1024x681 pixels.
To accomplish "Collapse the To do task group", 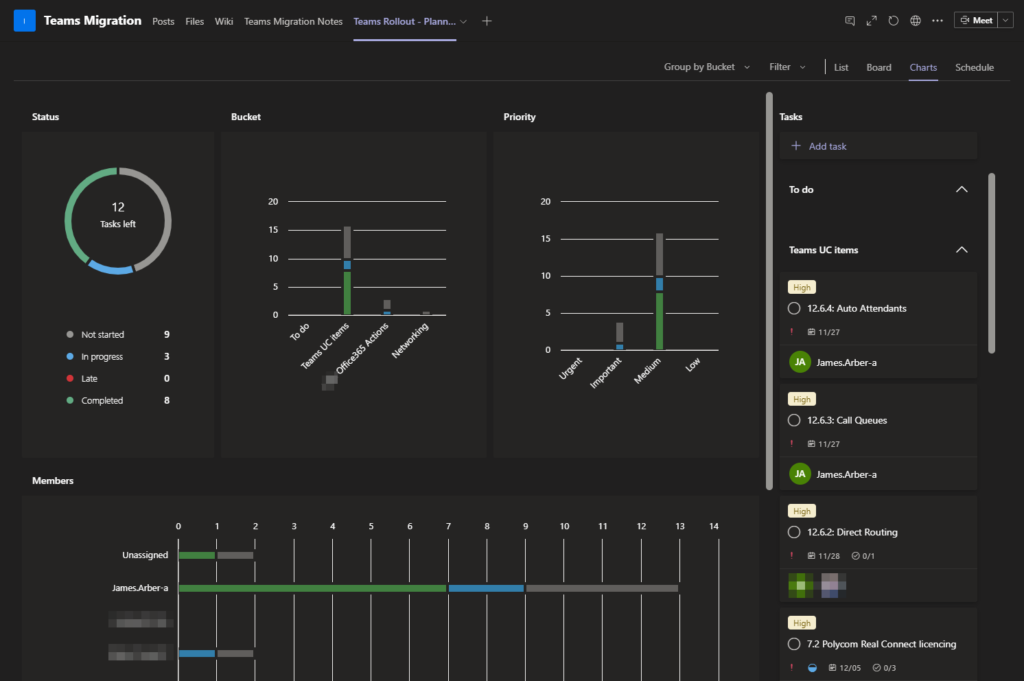I will [x=961, y=189].
